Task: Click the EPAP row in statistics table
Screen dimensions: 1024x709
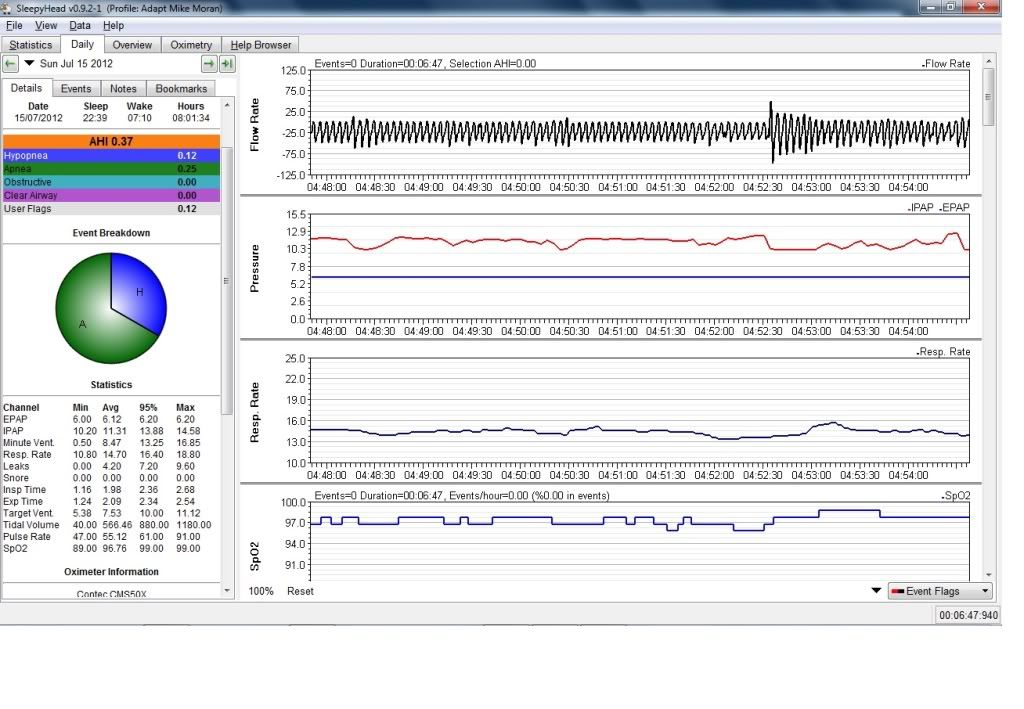Action: 108,419
